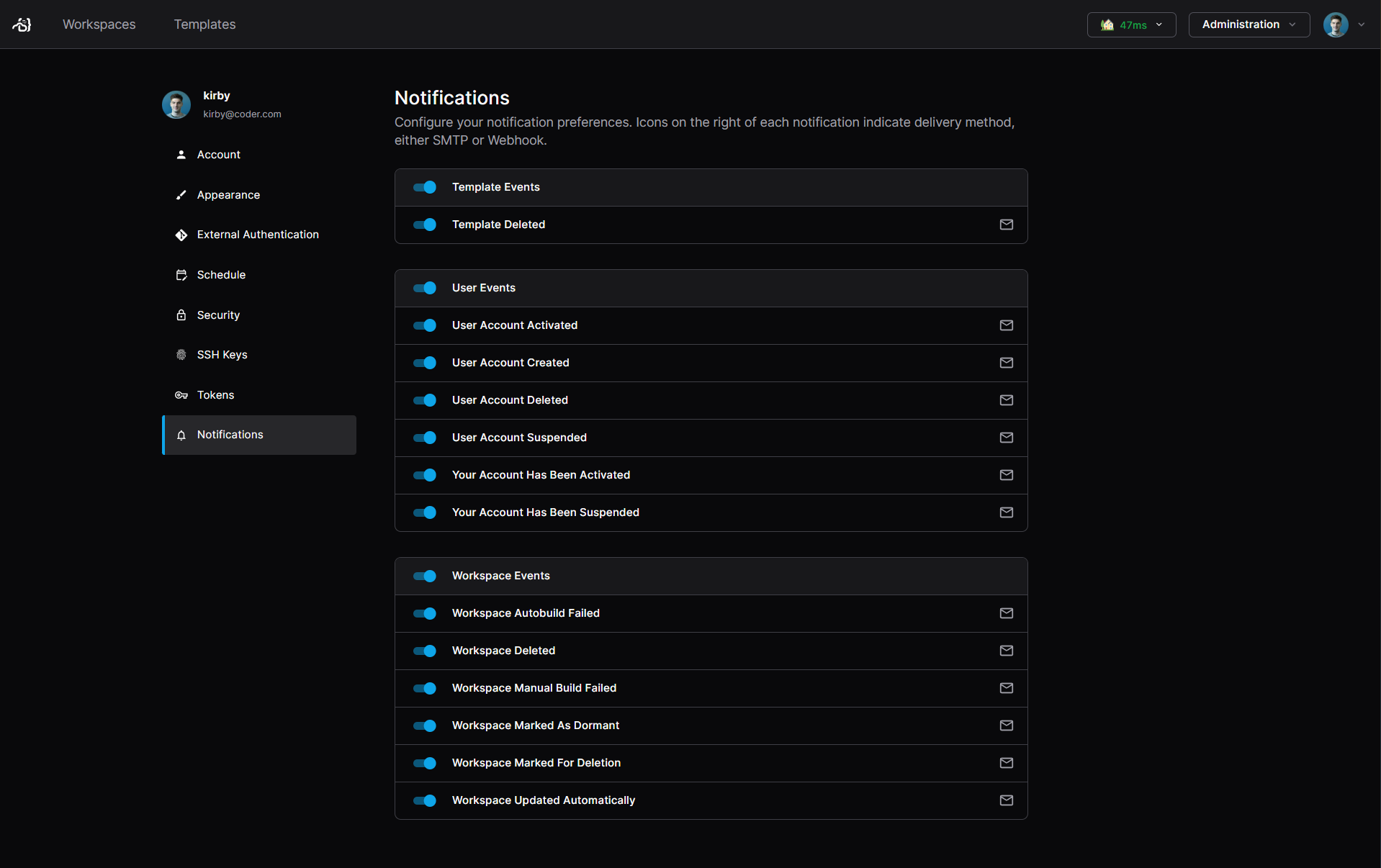Screen dimensions: 1381x868
Task: Click the Notifications bell icon
Action: point(181,435)
